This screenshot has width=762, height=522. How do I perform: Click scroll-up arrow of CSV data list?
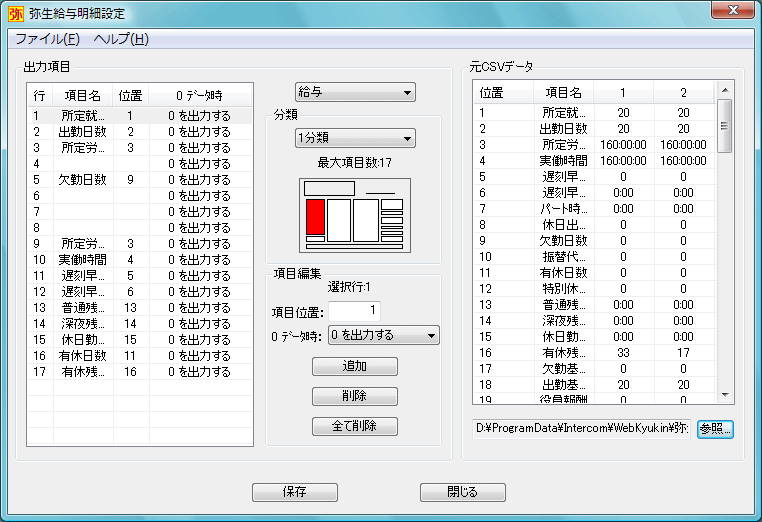725,90
